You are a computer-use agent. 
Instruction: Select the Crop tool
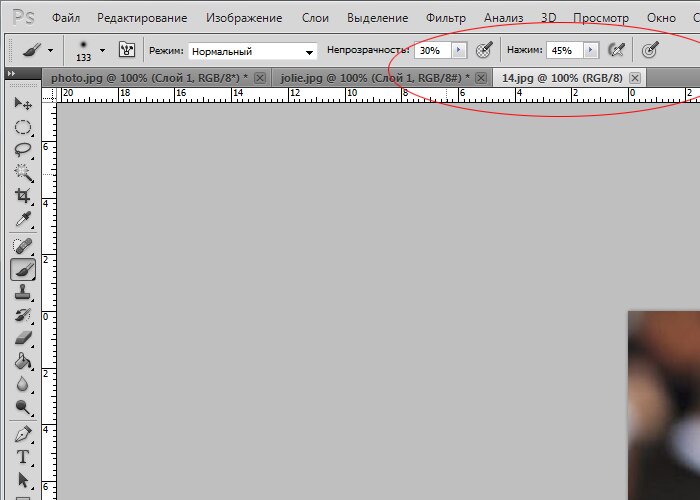[23, 196]
